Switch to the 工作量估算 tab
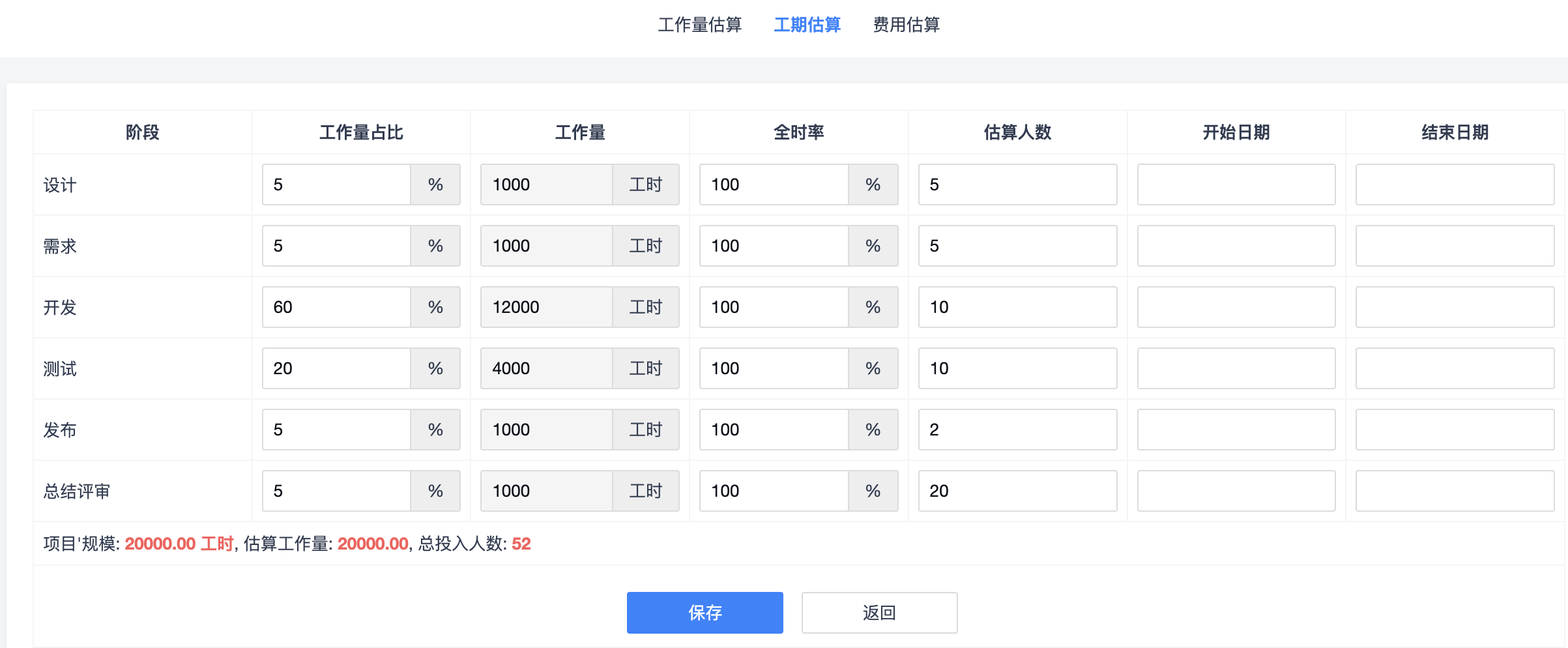 [x=699, y=25]
